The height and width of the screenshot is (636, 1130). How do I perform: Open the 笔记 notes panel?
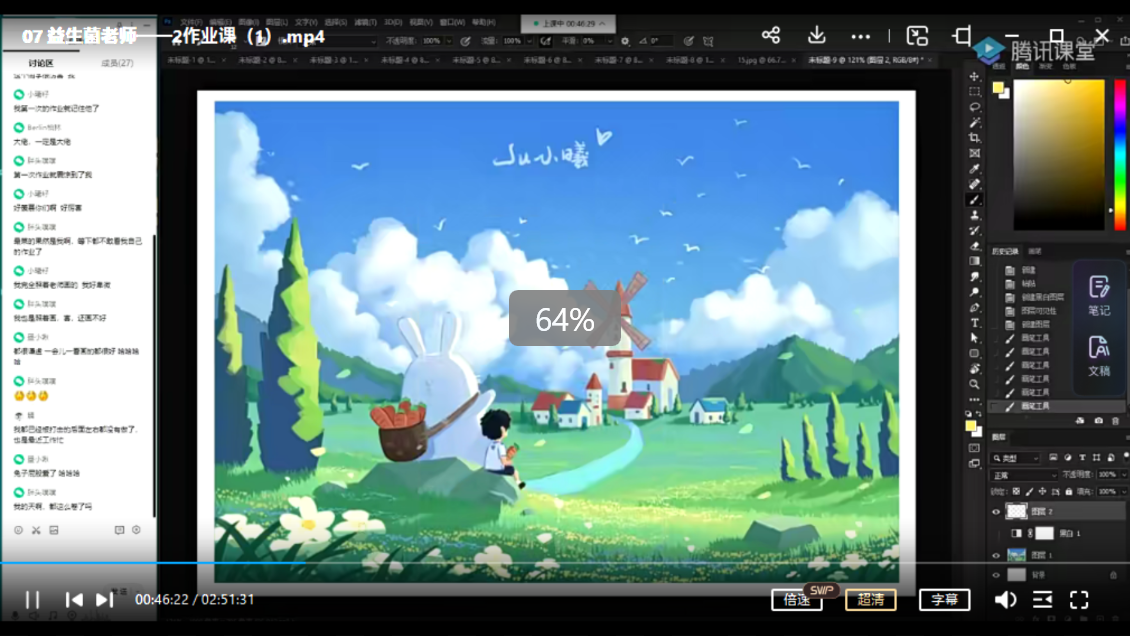(1099, 295)
